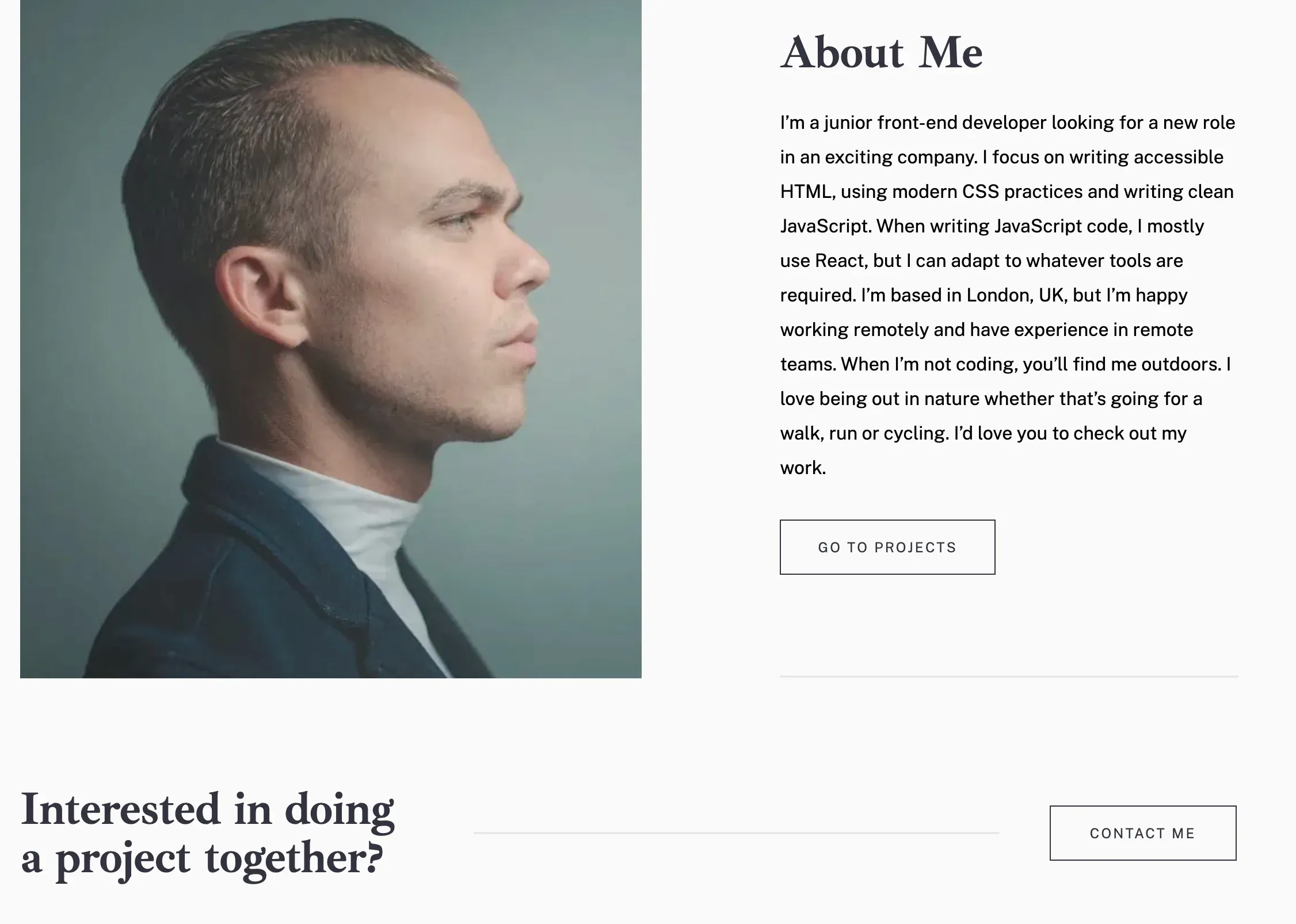The image size is (1296, 924).
Task: Click the Go To Projects button
Action: click(x=887, y=547)
